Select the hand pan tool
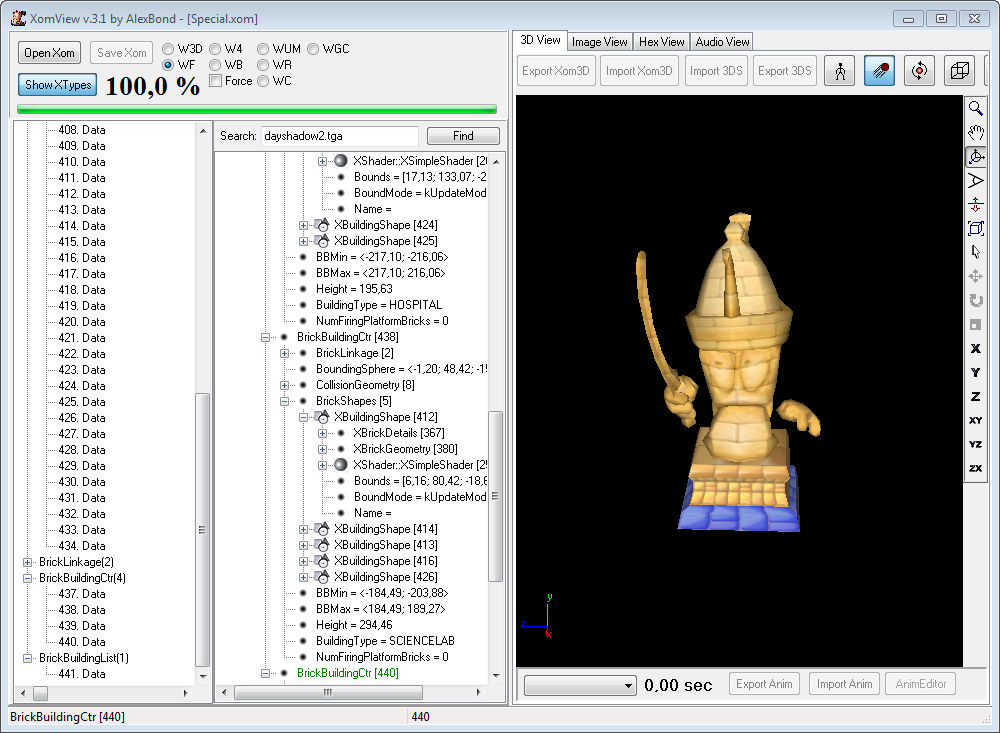Viewport: 1000px width, 733px height. pos(975,132)
